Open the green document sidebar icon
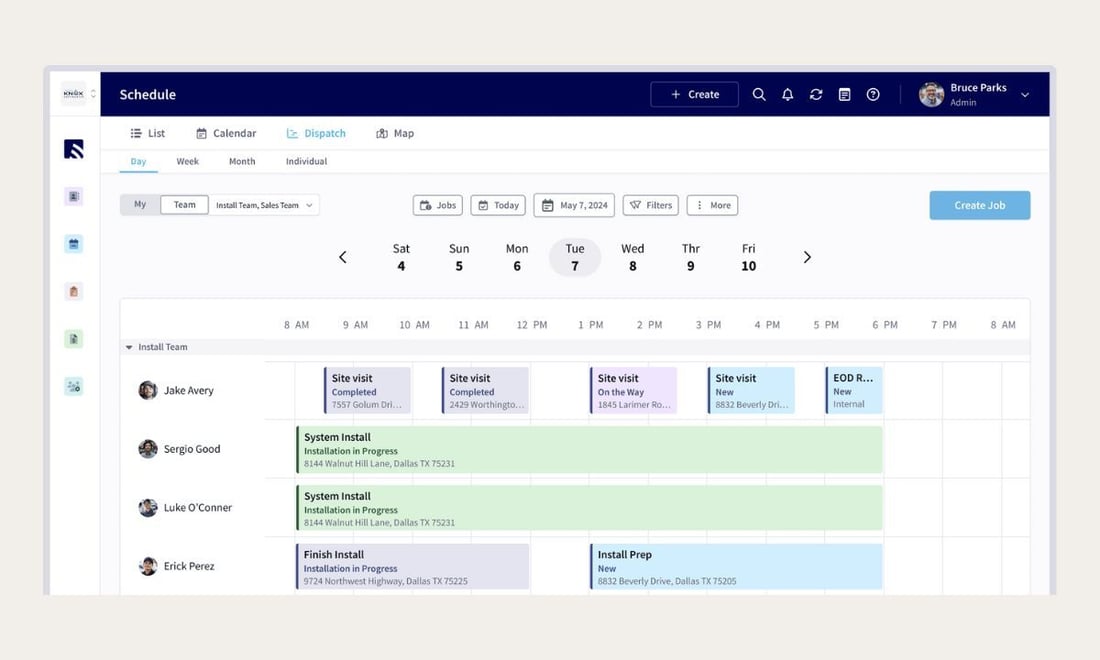Viewport: 1100px width, 660px height. click(x=74, y=339)
